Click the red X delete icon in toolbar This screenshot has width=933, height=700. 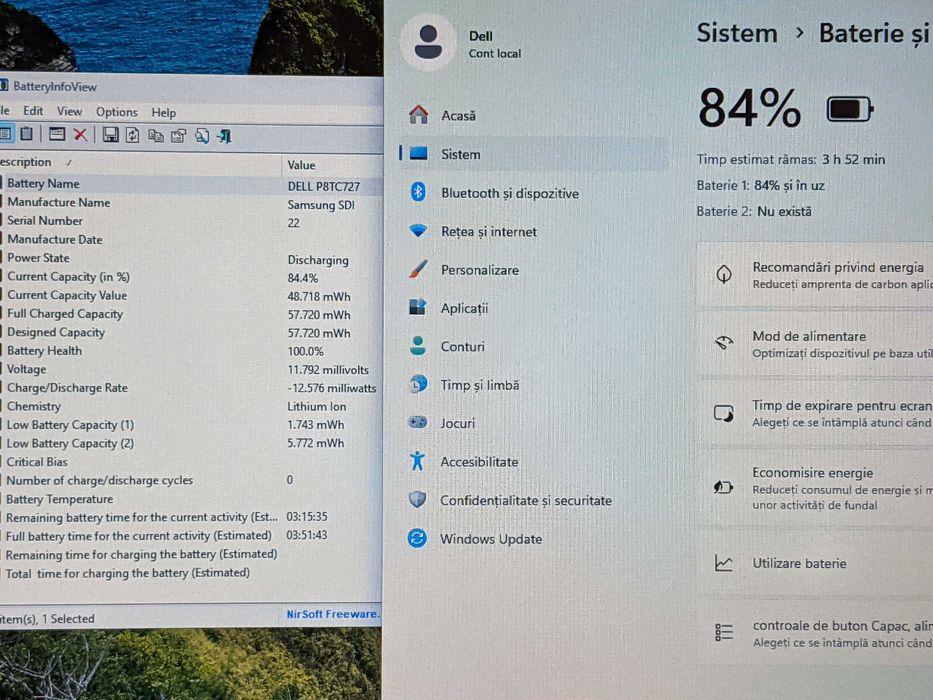(80, 135)
